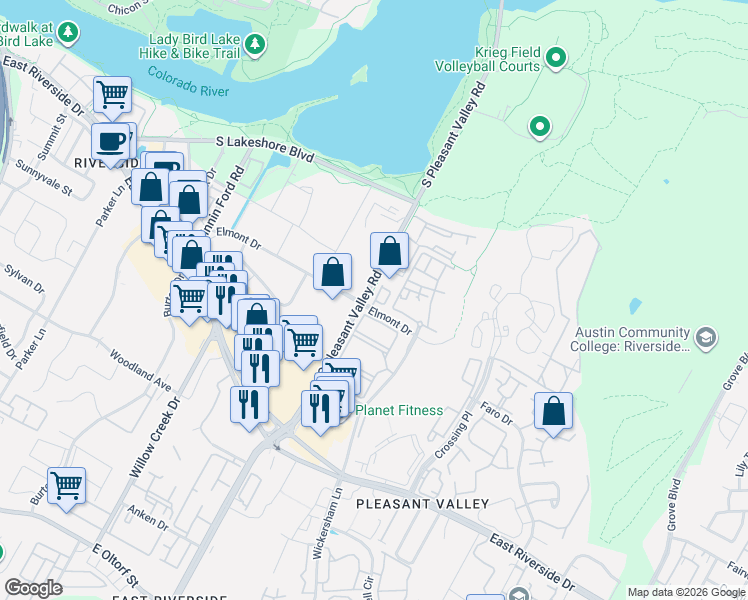Viewport: 748px width, 600px height.
Task: Click the Boardwalk at Lady Bird Lake pin
Action: click(x=68, y=33)
